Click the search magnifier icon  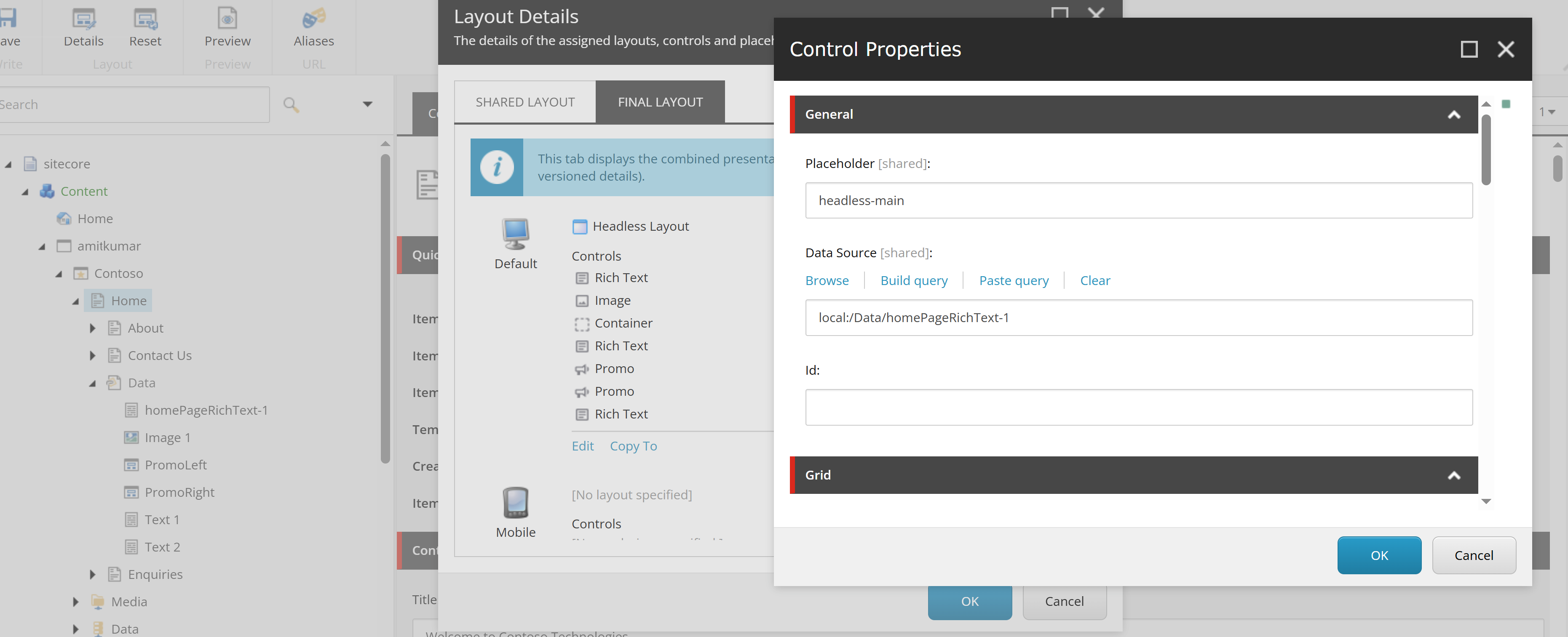pos(291,105)
